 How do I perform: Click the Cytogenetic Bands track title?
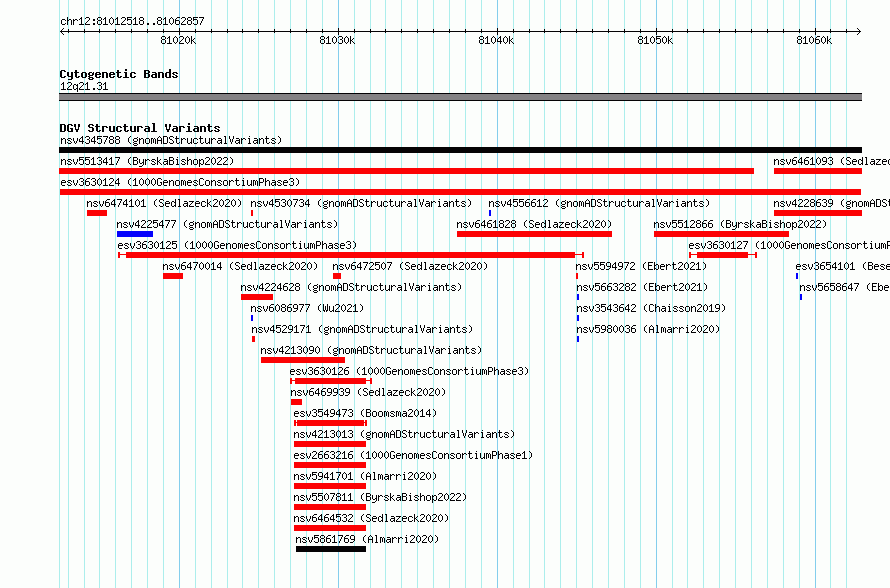click(x=119, y=74)
